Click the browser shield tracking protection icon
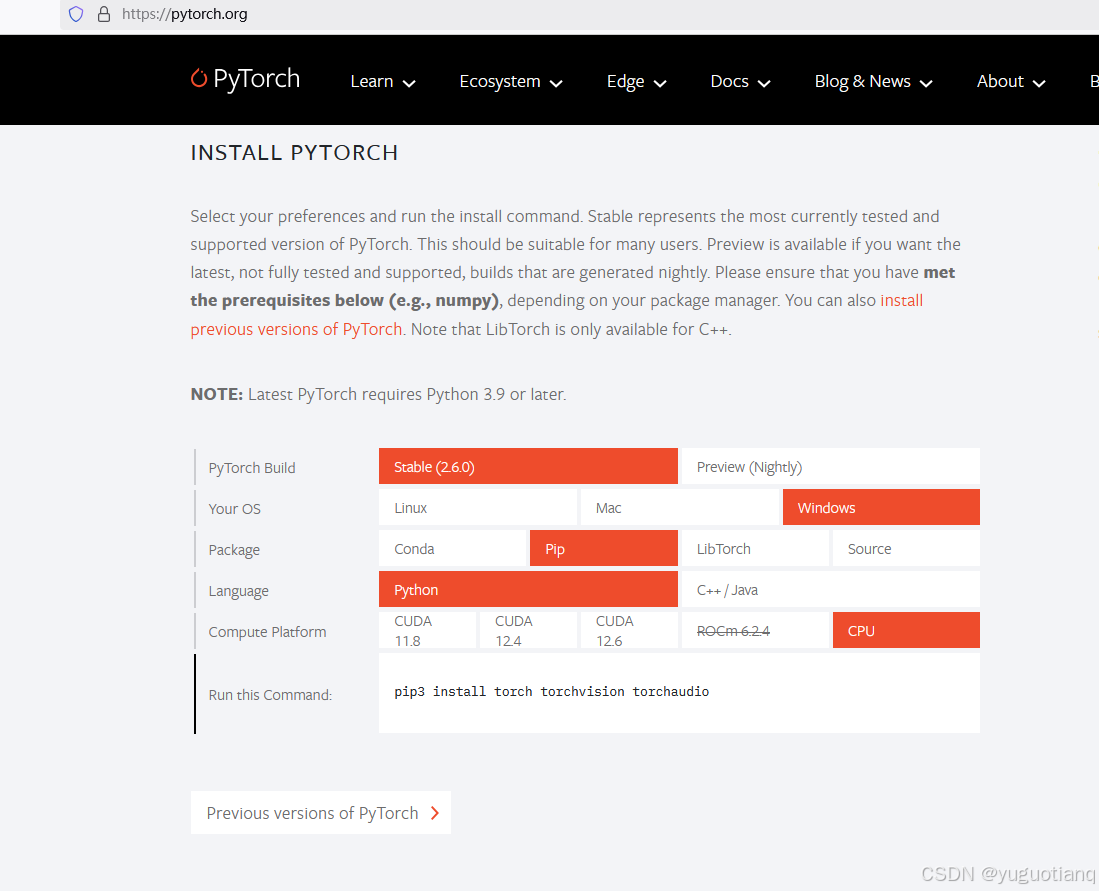 pos(76,14)
